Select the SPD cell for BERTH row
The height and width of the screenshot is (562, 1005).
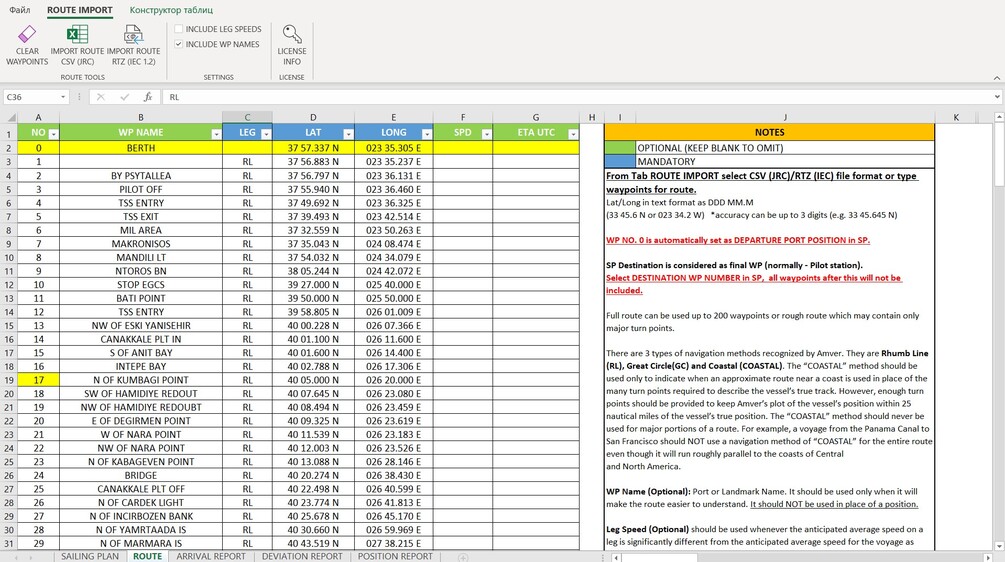tap(463, 148)
